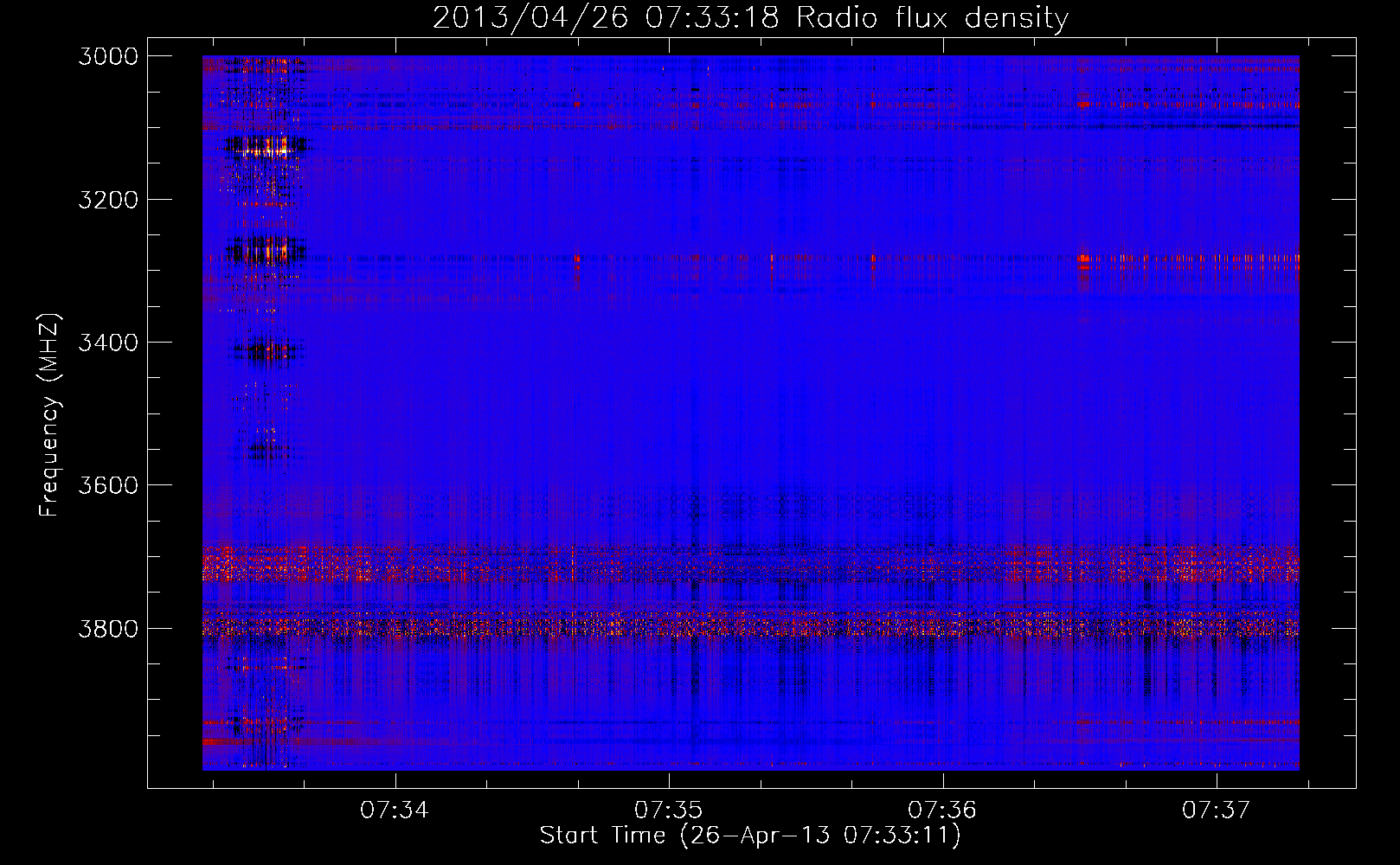Click the 07:36 time tick label
This screenshot has height=865, width=1400.
coord(942,810)
